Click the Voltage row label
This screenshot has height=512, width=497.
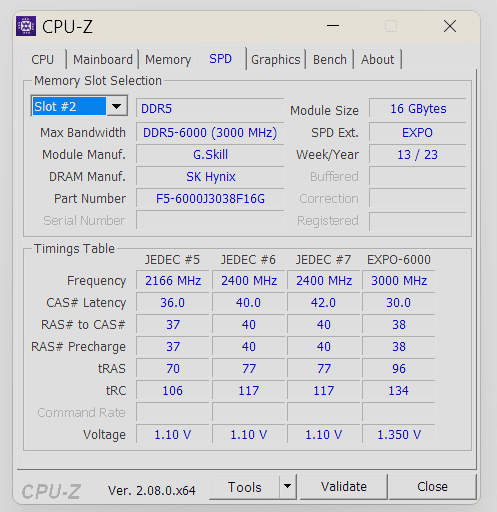(x=104, y=435)
